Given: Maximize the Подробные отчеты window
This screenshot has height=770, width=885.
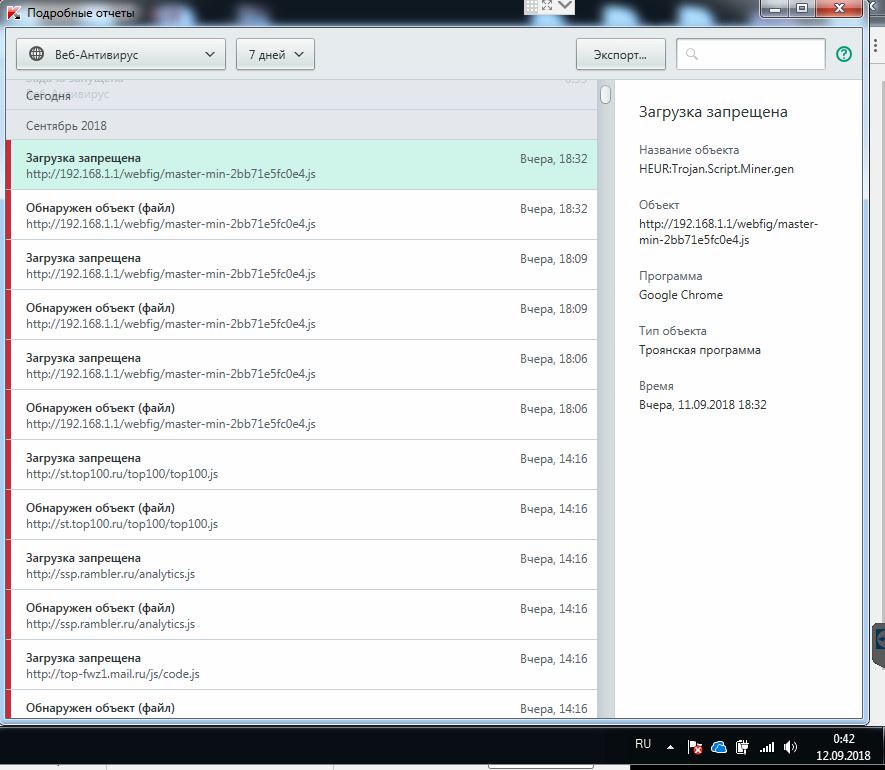Looking at the screenshot, I should 802,8.
